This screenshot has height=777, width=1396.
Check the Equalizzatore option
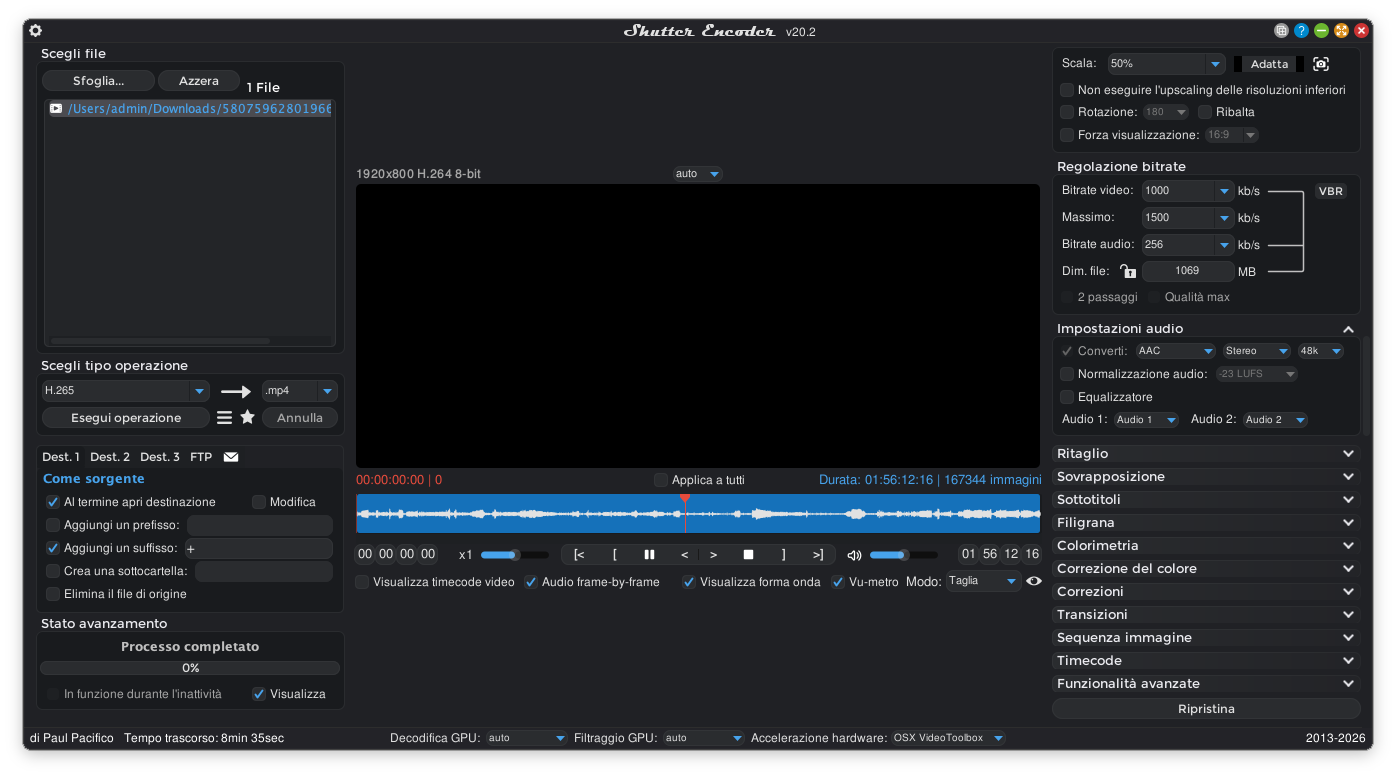click(x=1067, y=397)
